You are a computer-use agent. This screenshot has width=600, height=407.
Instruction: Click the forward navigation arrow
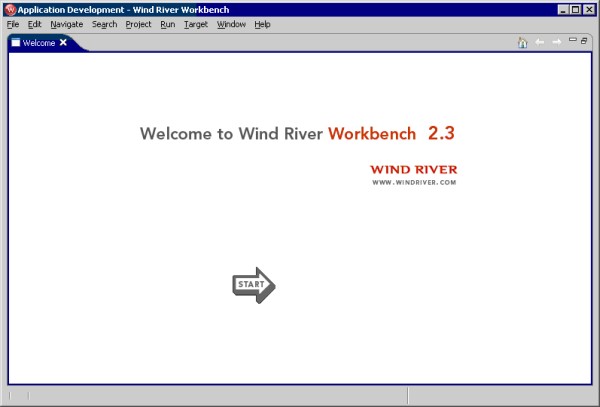click(556, 42)
